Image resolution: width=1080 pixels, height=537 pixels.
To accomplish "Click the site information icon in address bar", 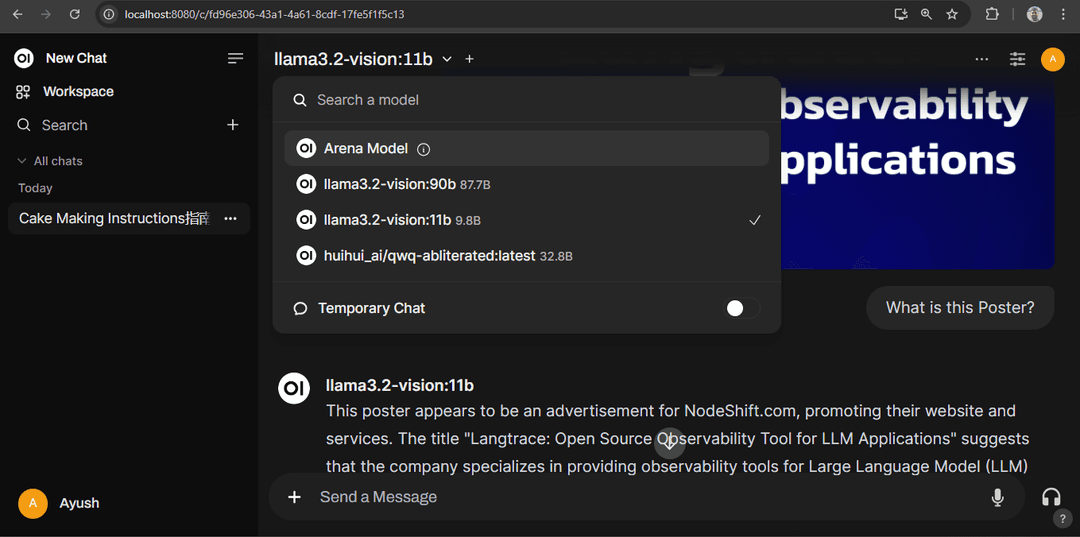I will [109, 14].
